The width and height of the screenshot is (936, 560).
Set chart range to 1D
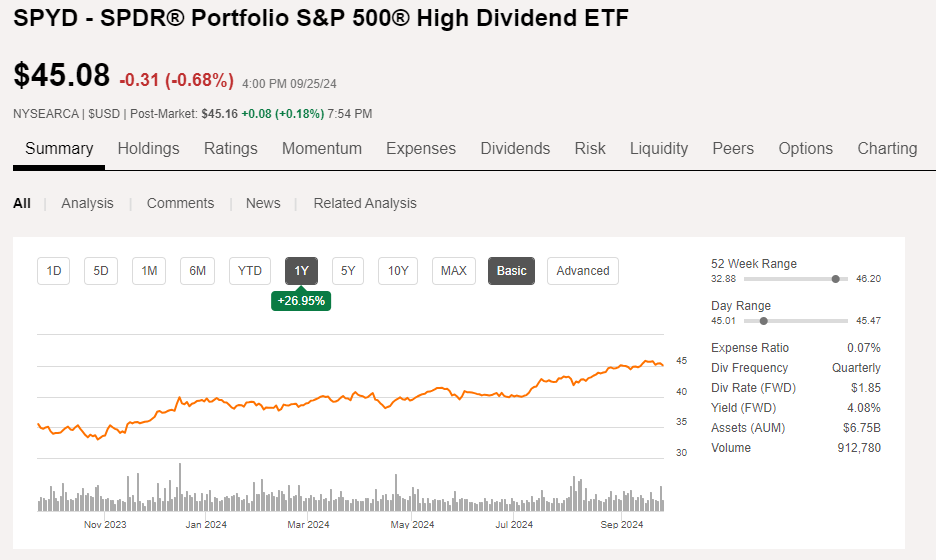[54, 271]
